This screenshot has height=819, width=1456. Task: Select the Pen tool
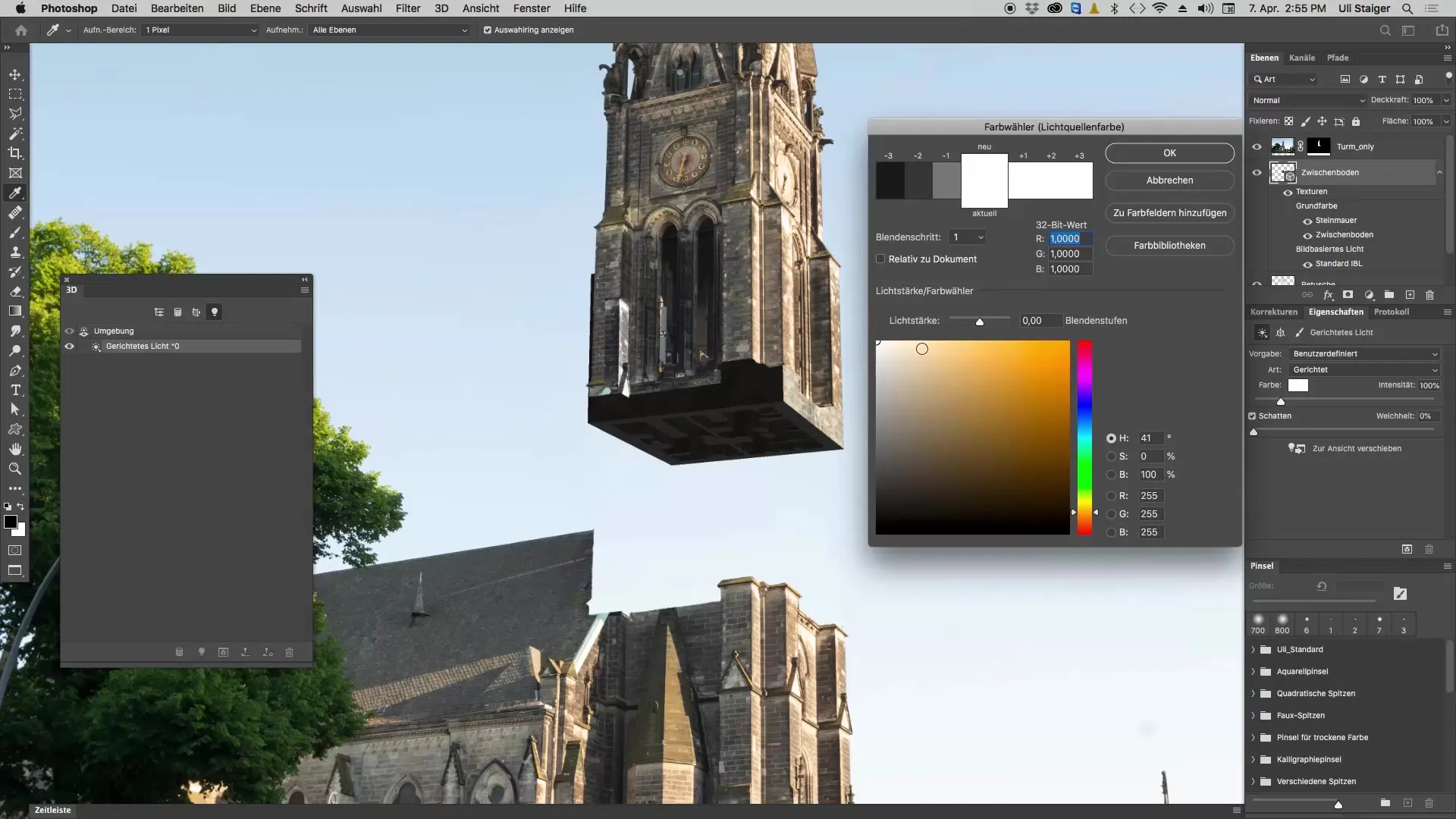(15, 370)
